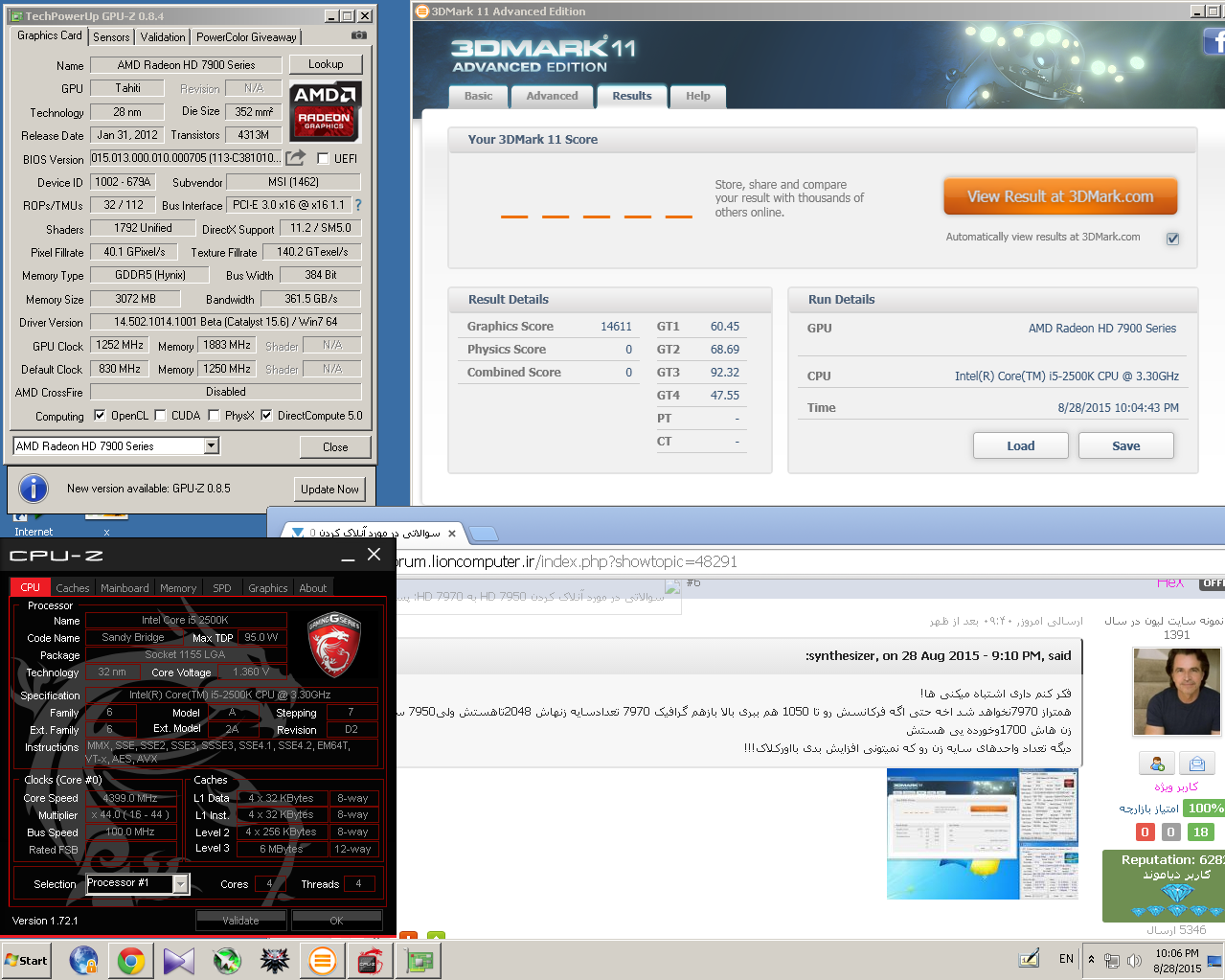Show hidden system tray icons arrow
The image size is (1225, 980).
pos(1091,959)
